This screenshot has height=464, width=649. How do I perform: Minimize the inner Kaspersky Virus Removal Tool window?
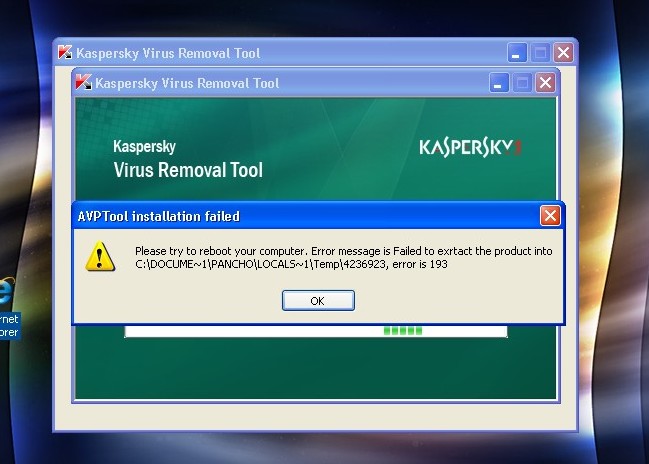click(x=499, y=83)
